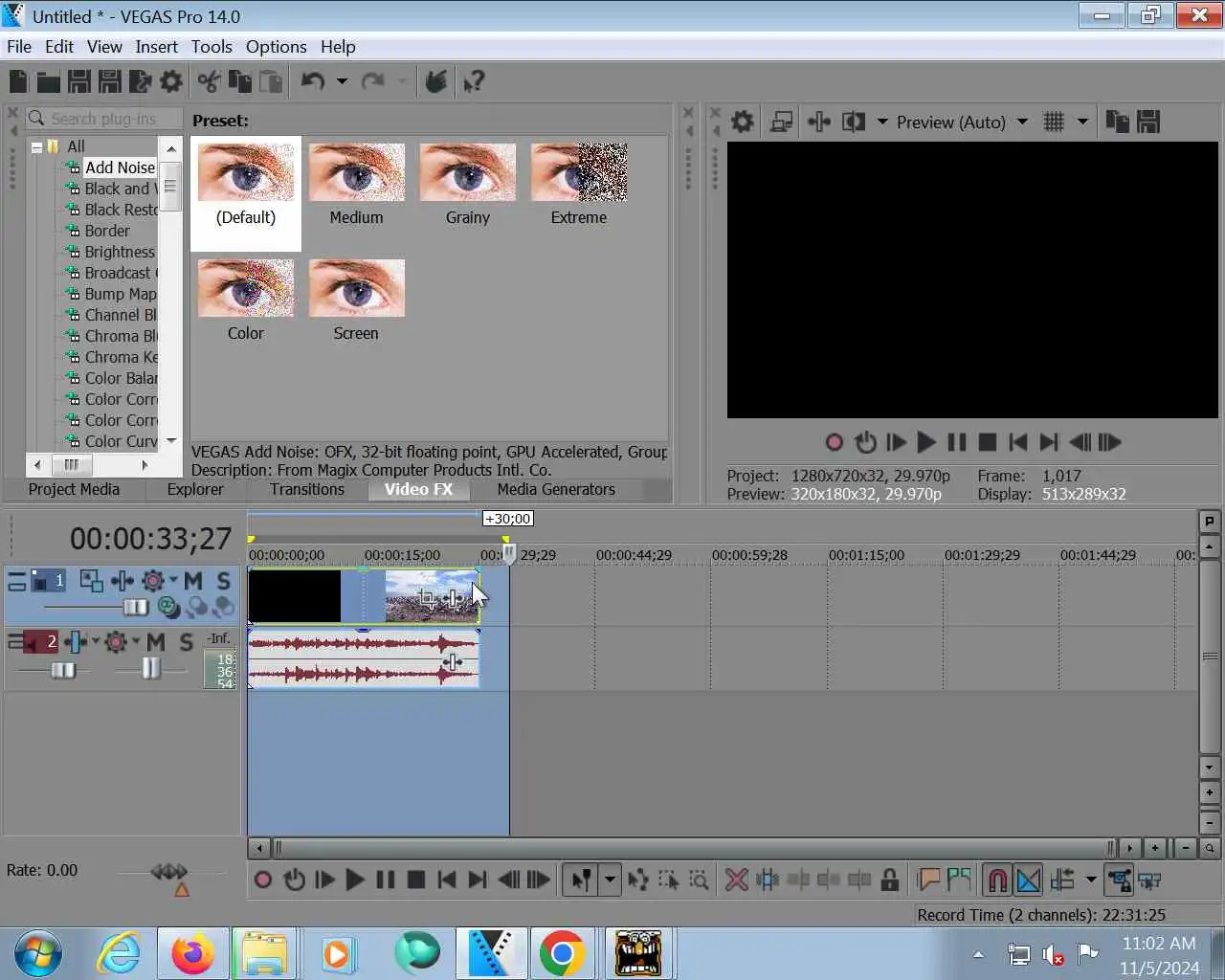Image resolution: width=1225 pixels, height=980 pixels.
Task: Mute audio track 2
Action: click(x=156, y=641)
